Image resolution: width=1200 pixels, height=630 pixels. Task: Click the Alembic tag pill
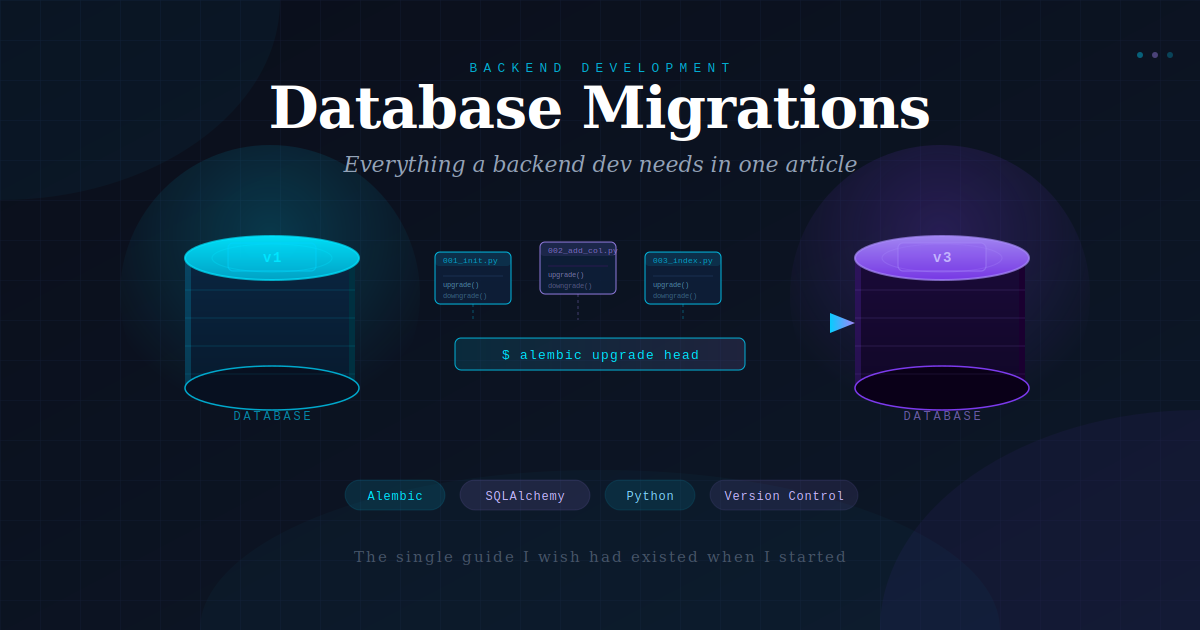pyautogui.click(x=395, y=495)
